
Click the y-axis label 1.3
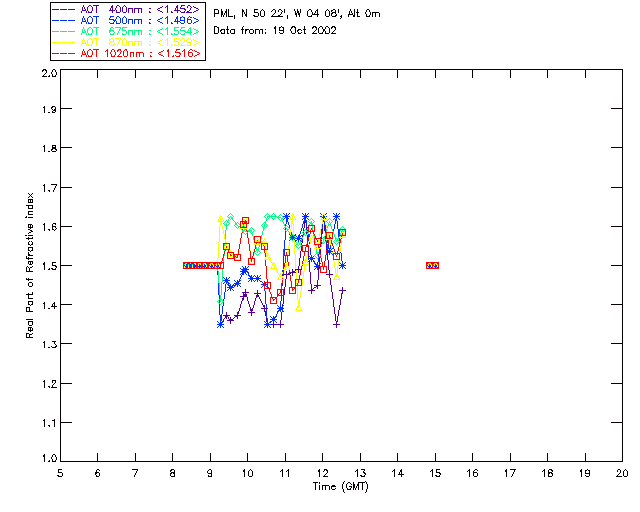pyautogui.click(x=49, y=344)
